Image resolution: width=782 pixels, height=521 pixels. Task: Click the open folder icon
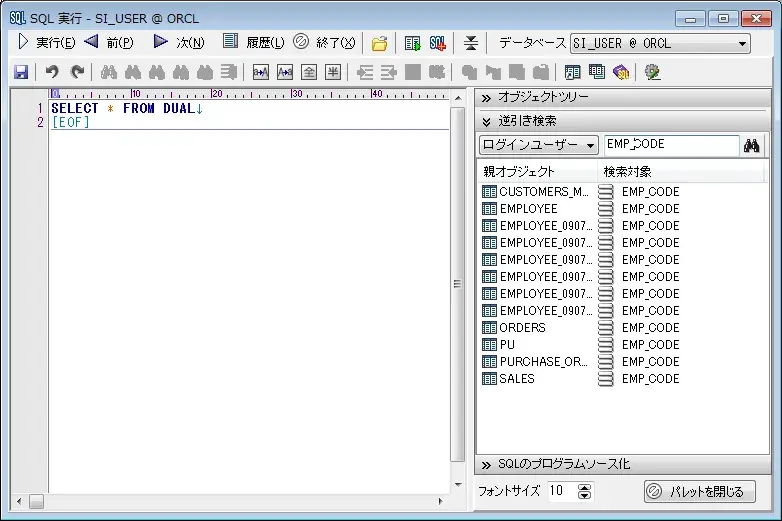pyautogui.click(x=380, y=43)
